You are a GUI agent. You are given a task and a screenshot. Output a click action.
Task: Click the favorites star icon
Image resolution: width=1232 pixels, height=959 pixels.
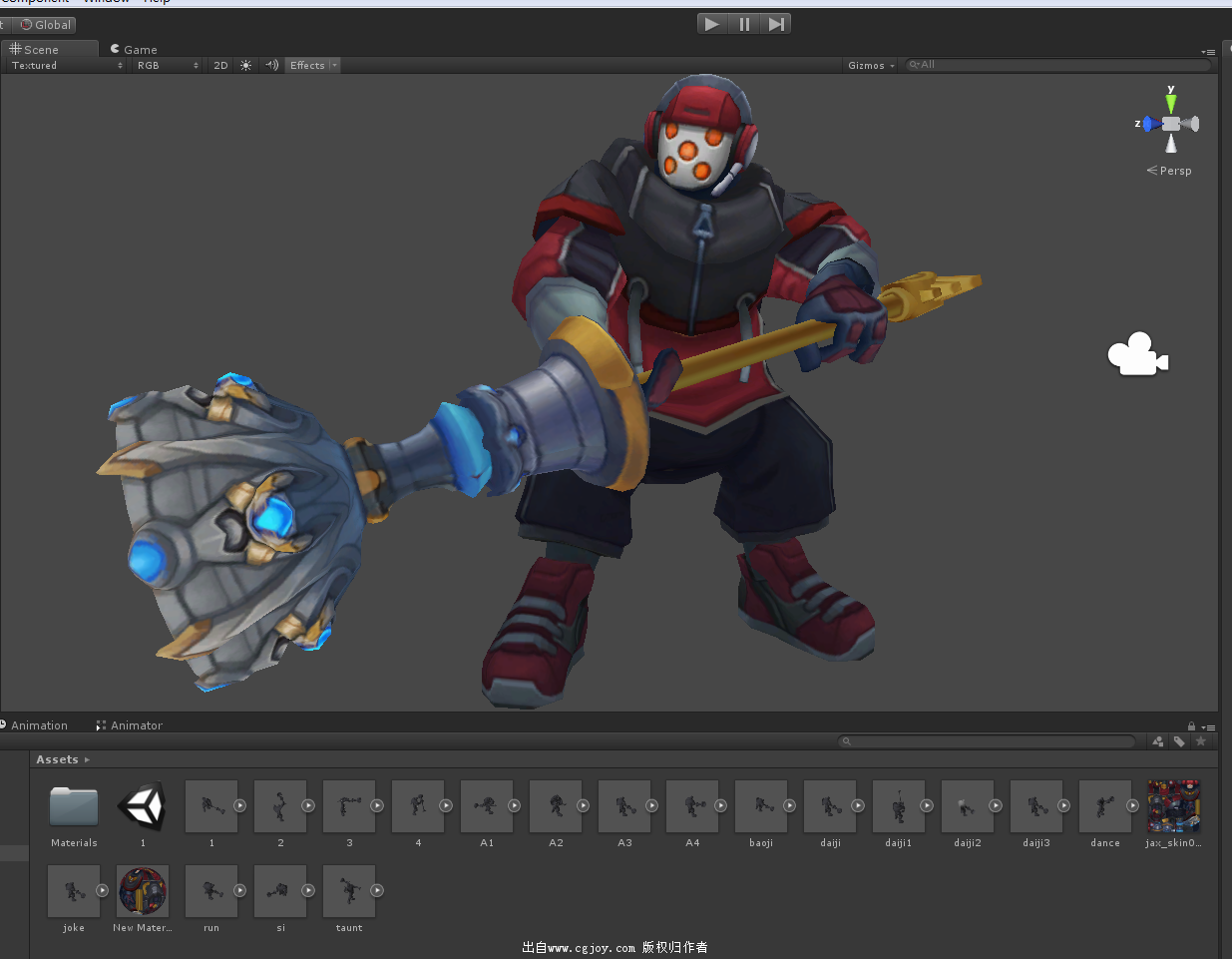tap(1201, 741)
